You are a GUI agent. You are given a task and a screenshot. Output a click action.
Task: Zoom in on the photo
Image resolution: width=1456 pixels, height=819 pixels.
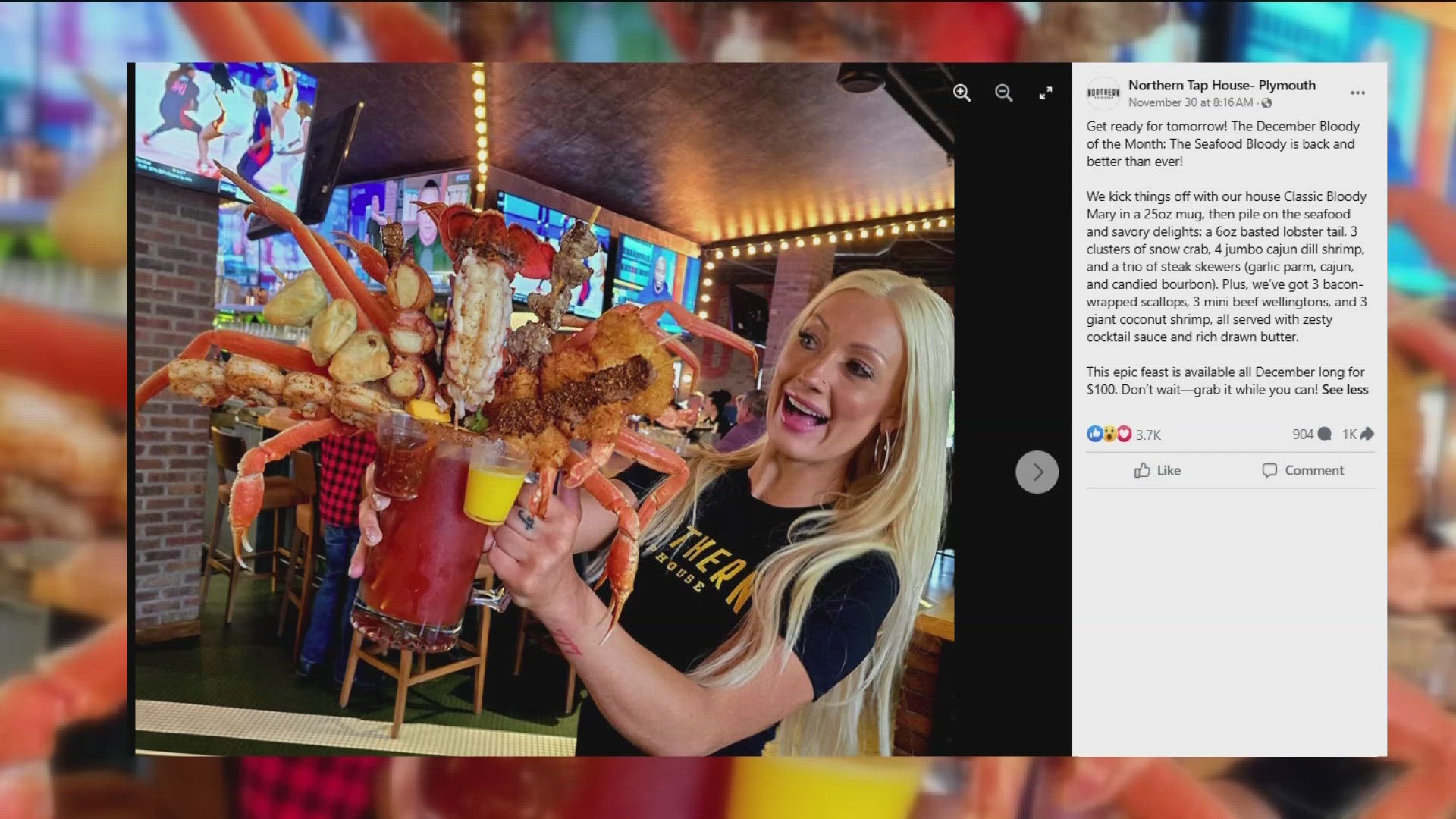[962, 93]
